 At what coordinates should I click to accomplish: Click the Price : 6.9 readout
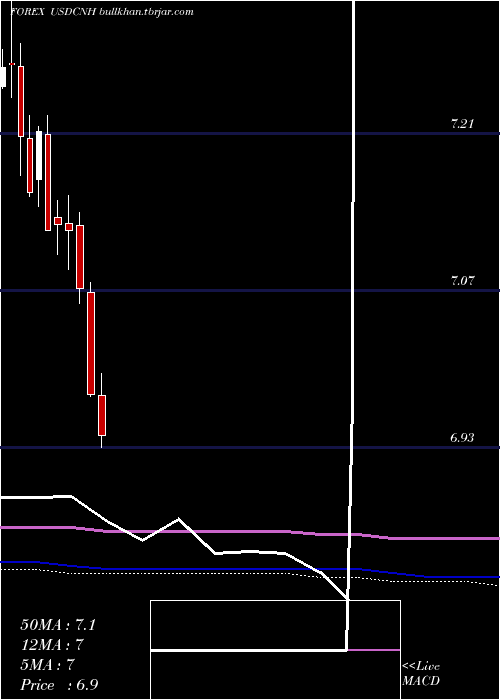(x=57, y=685)
